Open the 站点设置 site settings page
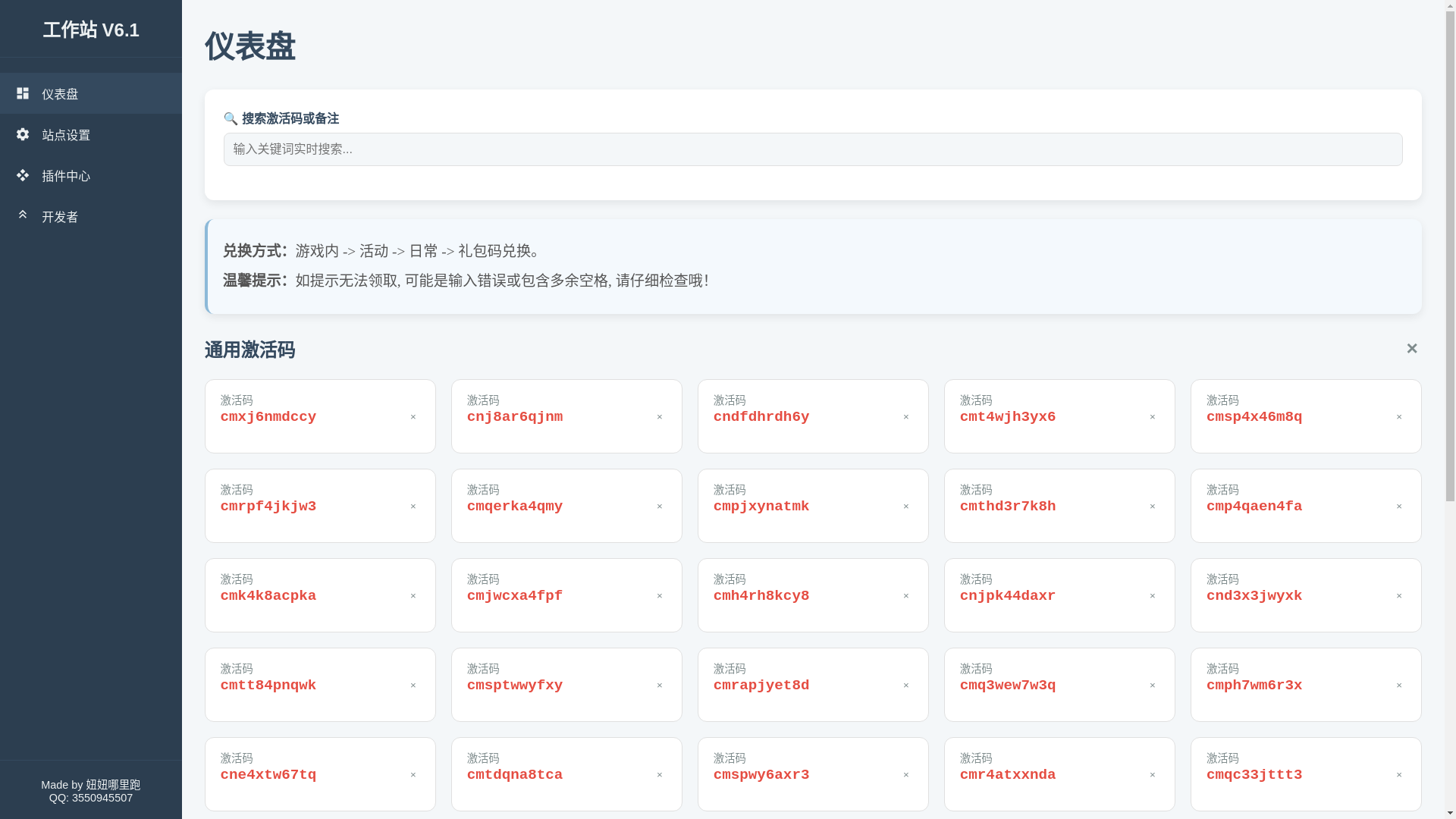Image resolution: width=1456 pixels, height=819 pixels. tap(91, 134)
